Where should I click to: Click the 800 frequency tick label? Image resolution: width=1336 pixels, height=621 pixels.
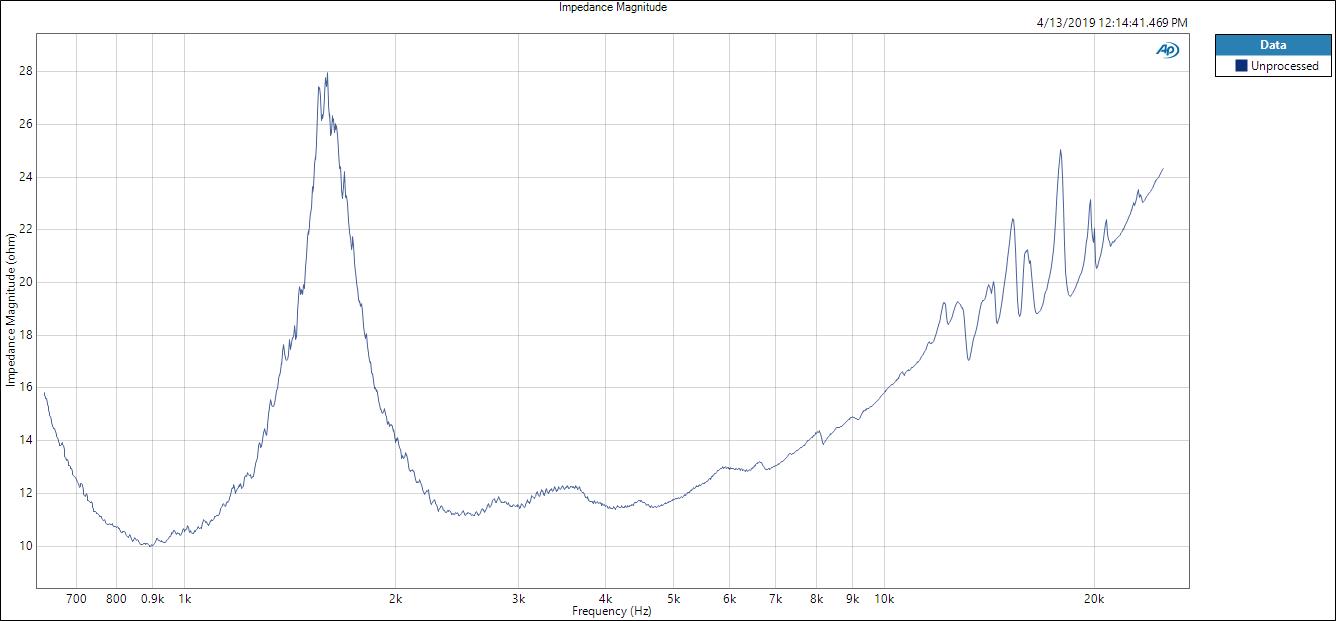pyautogui.click(x=117, y=599)
